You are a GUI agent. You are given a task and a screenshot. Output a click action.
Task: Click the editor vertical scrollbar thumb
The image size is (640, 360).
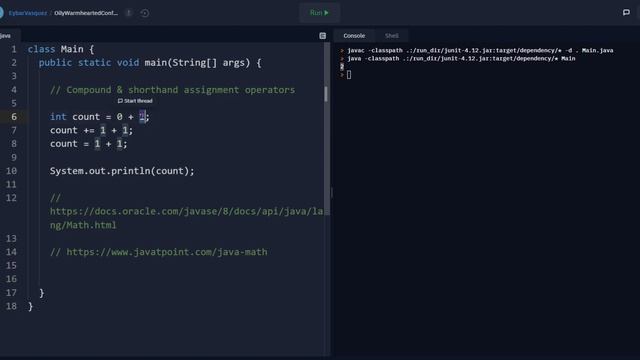326,94
